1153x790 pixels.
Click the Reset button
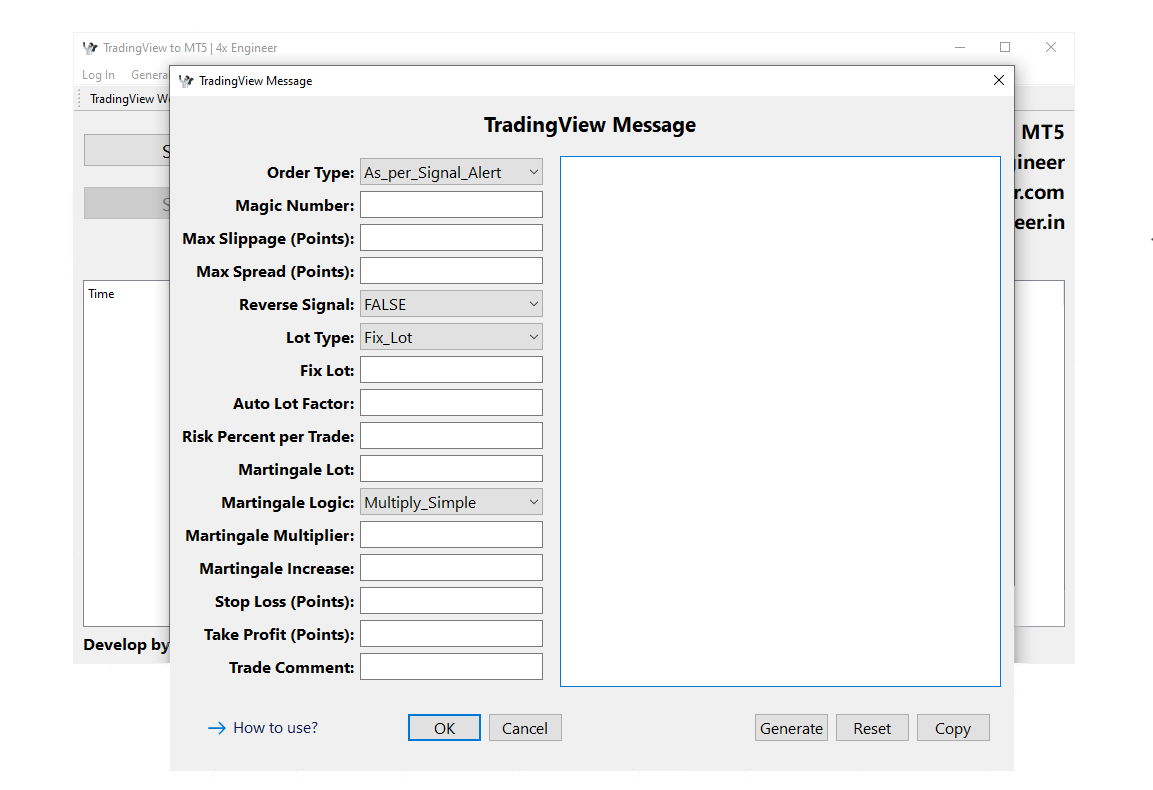tap(872, 728)
